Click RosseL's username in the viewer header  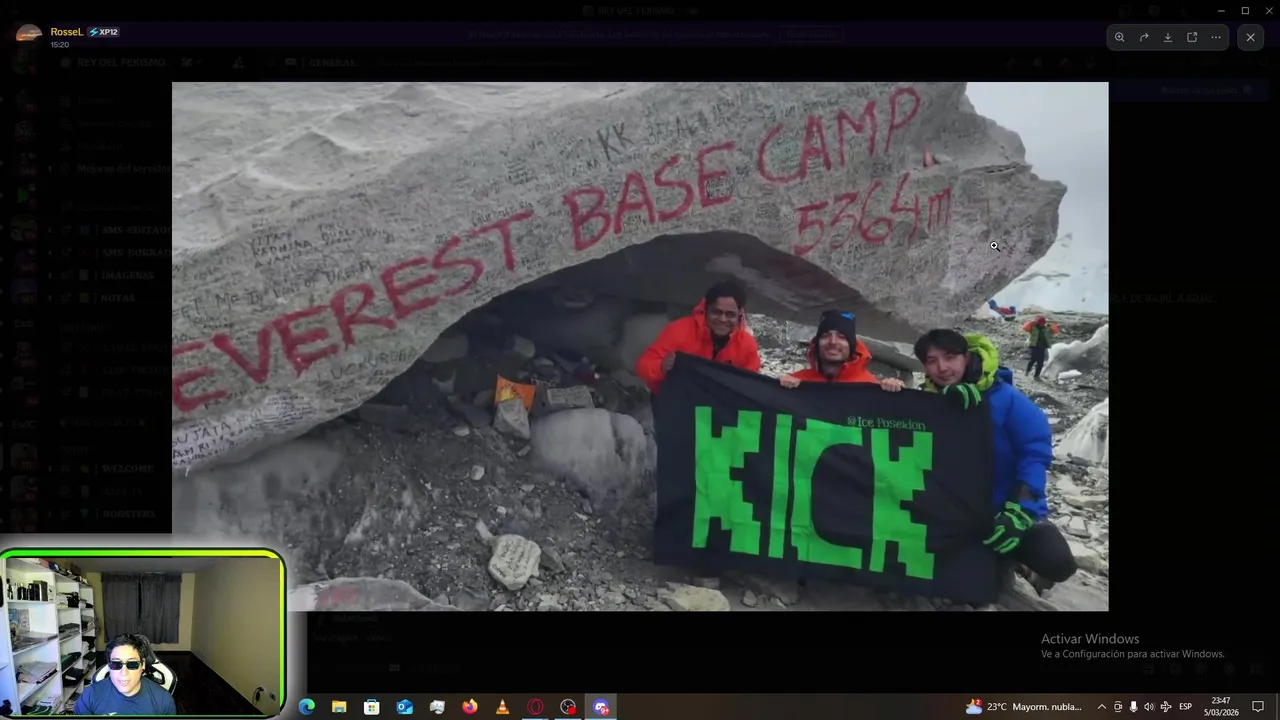(67, 32)
